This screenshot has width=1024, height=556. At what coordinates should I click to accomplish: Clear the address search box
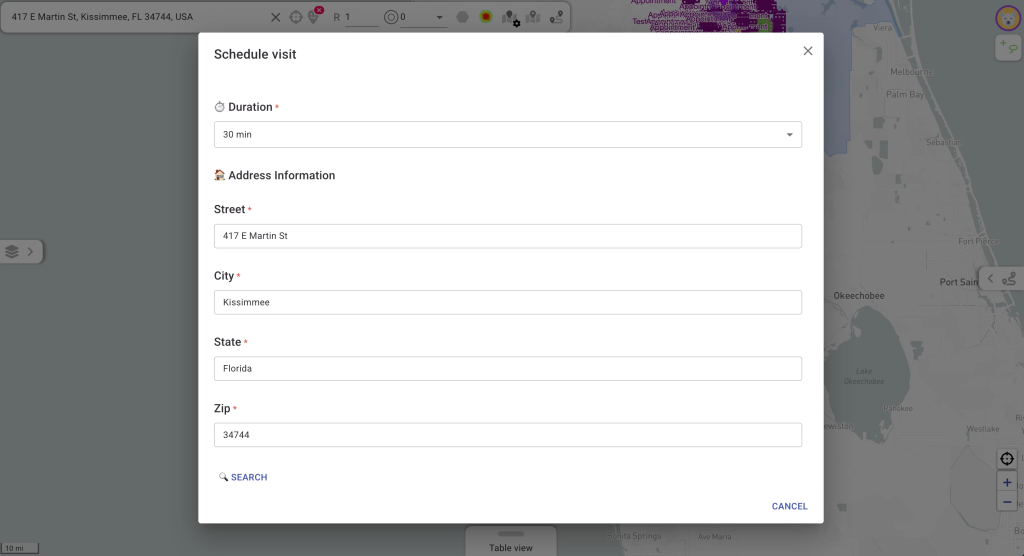point(276,17)
